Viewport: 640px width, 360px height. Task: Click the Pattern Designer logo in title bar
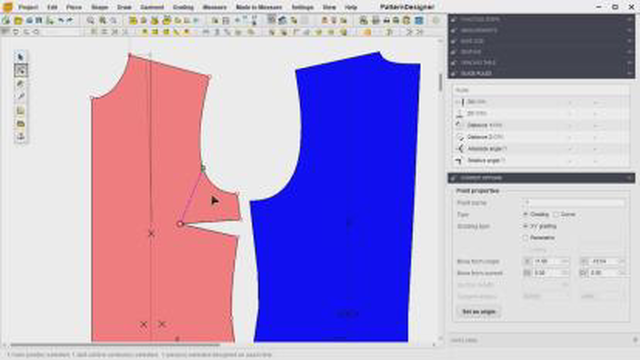[7, 7]
